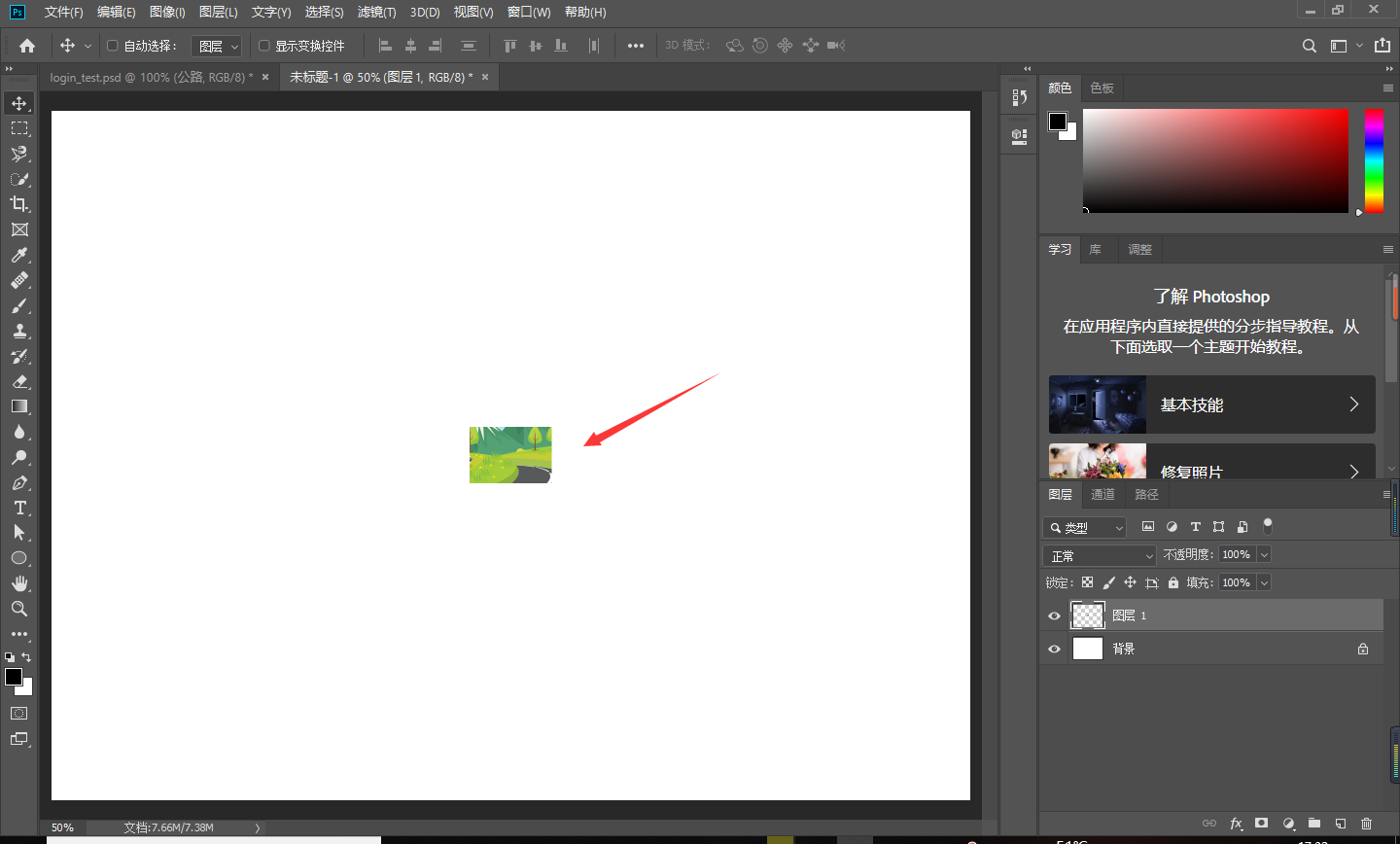Open the opacity 100% dropdown arrow
Screen dimensions: 1400x844
(x=1264, y=554)
